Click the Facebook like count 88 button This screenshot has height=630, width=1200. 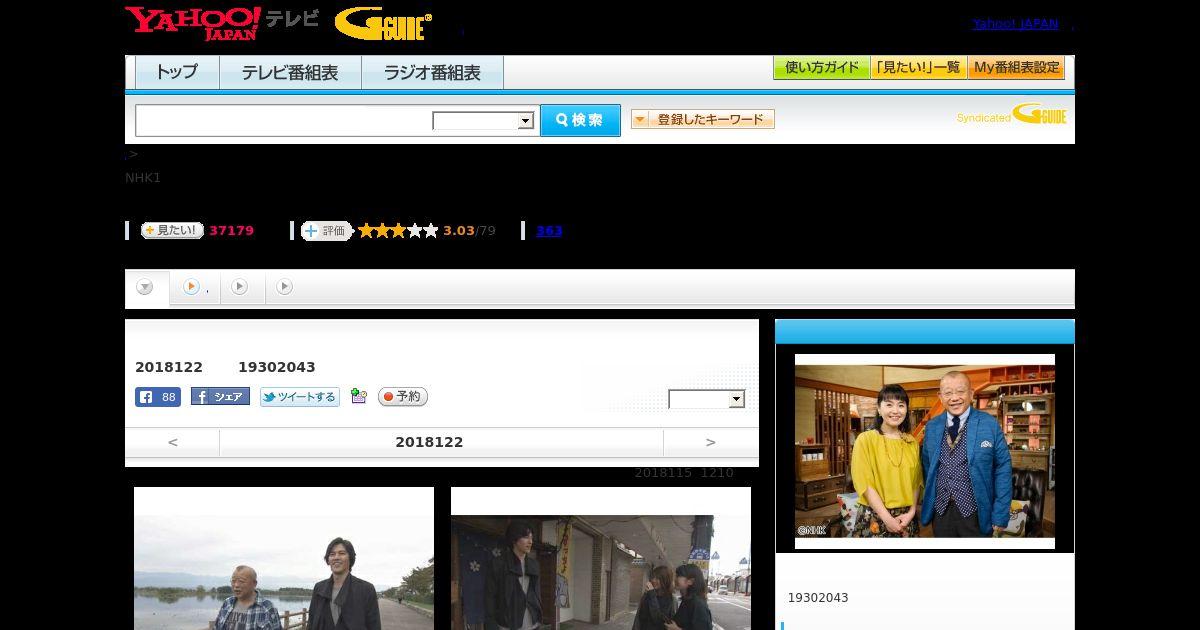click(x=158, y=397)
